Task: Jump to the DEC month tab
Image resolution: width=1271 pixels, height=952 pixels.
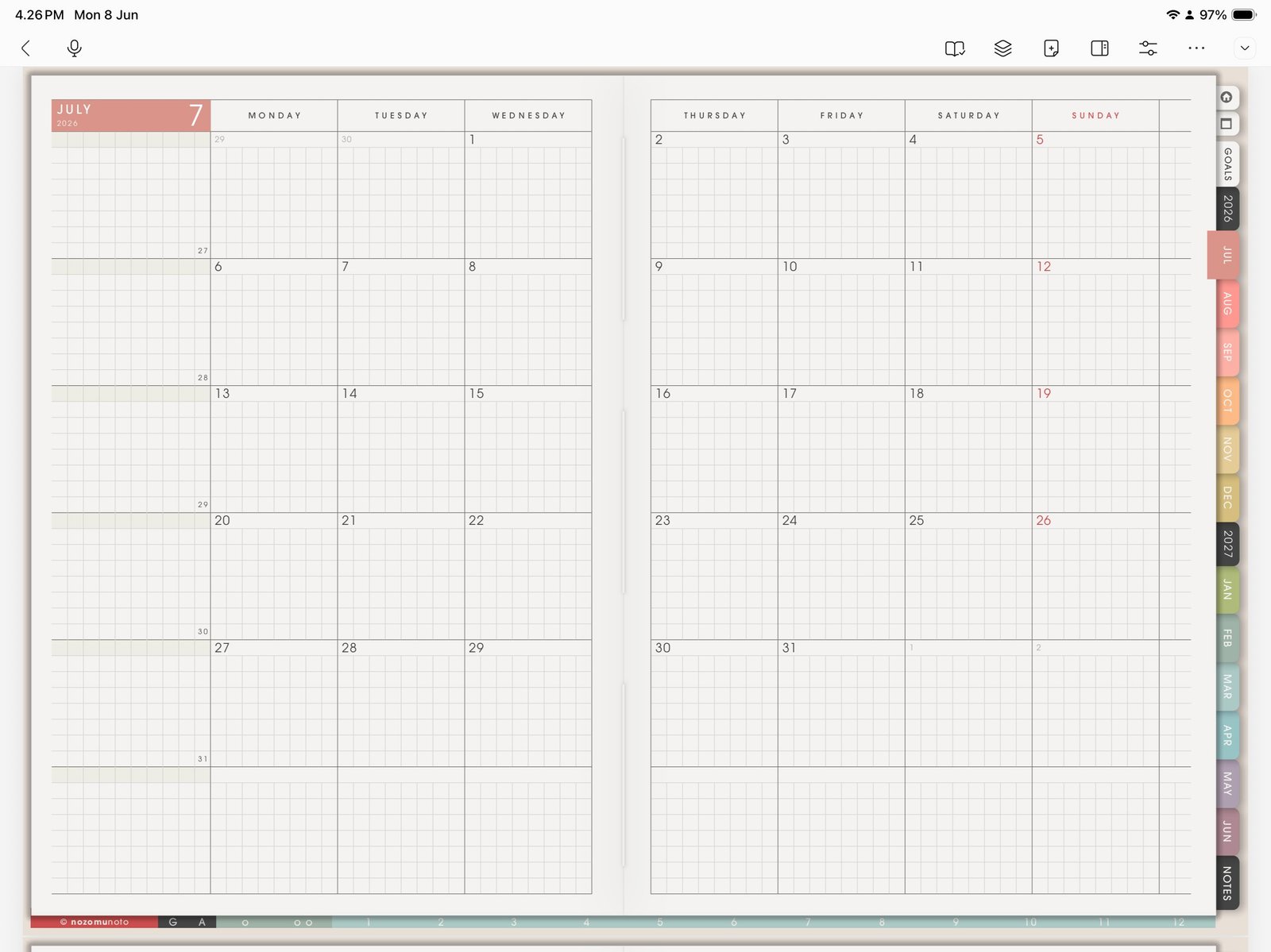Action: (x=1228, y=497)
